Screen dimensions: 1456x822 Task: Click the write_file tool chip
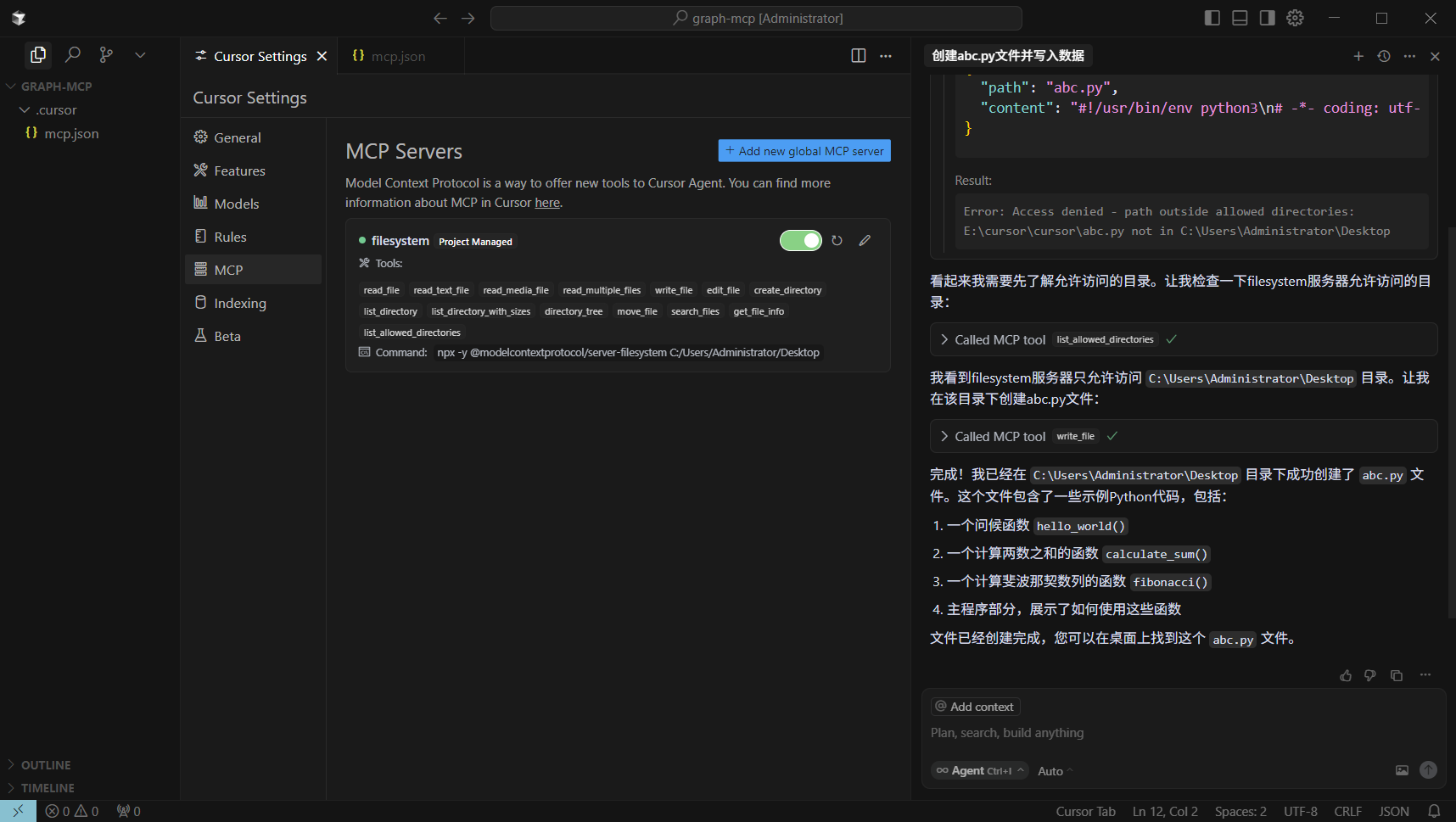click(x=674, y=290)
